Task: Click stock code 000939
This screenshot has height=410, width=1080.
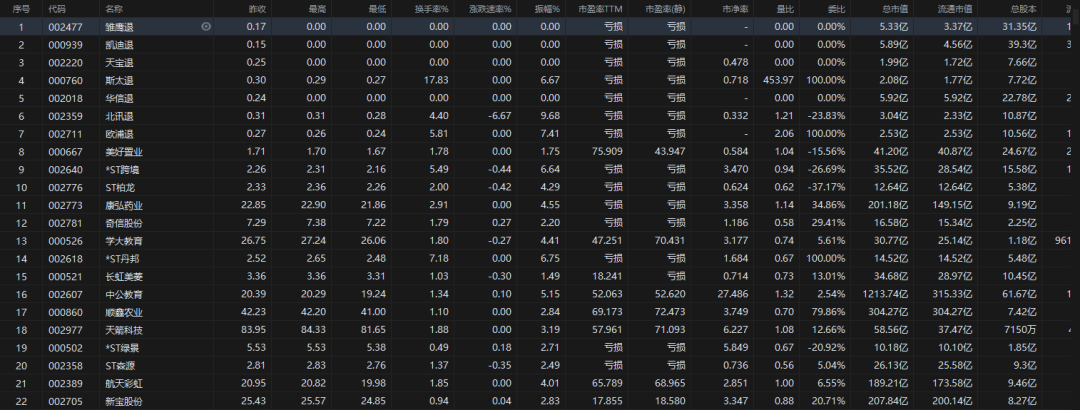Action: [65, 45]
